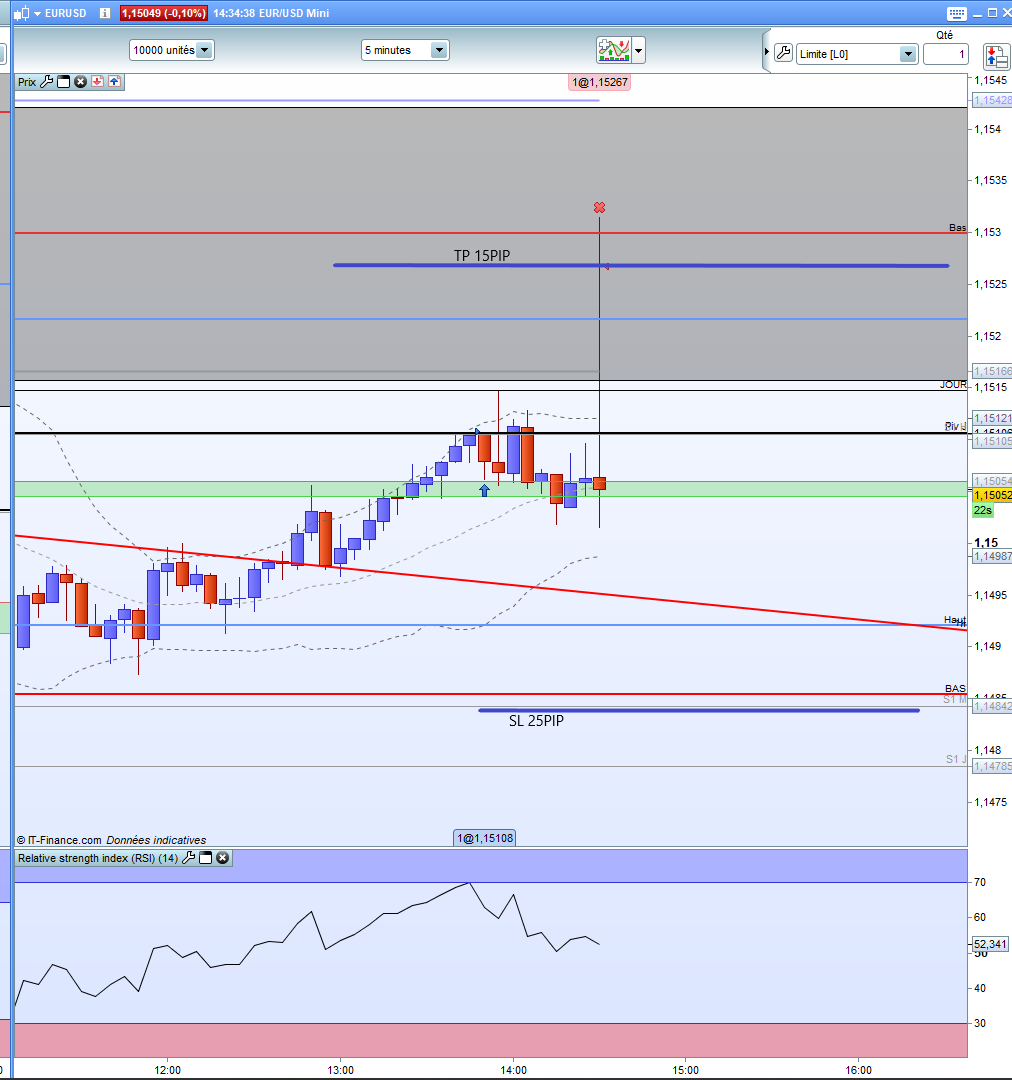Show EURUSD instrument info

tap(105, 13)
